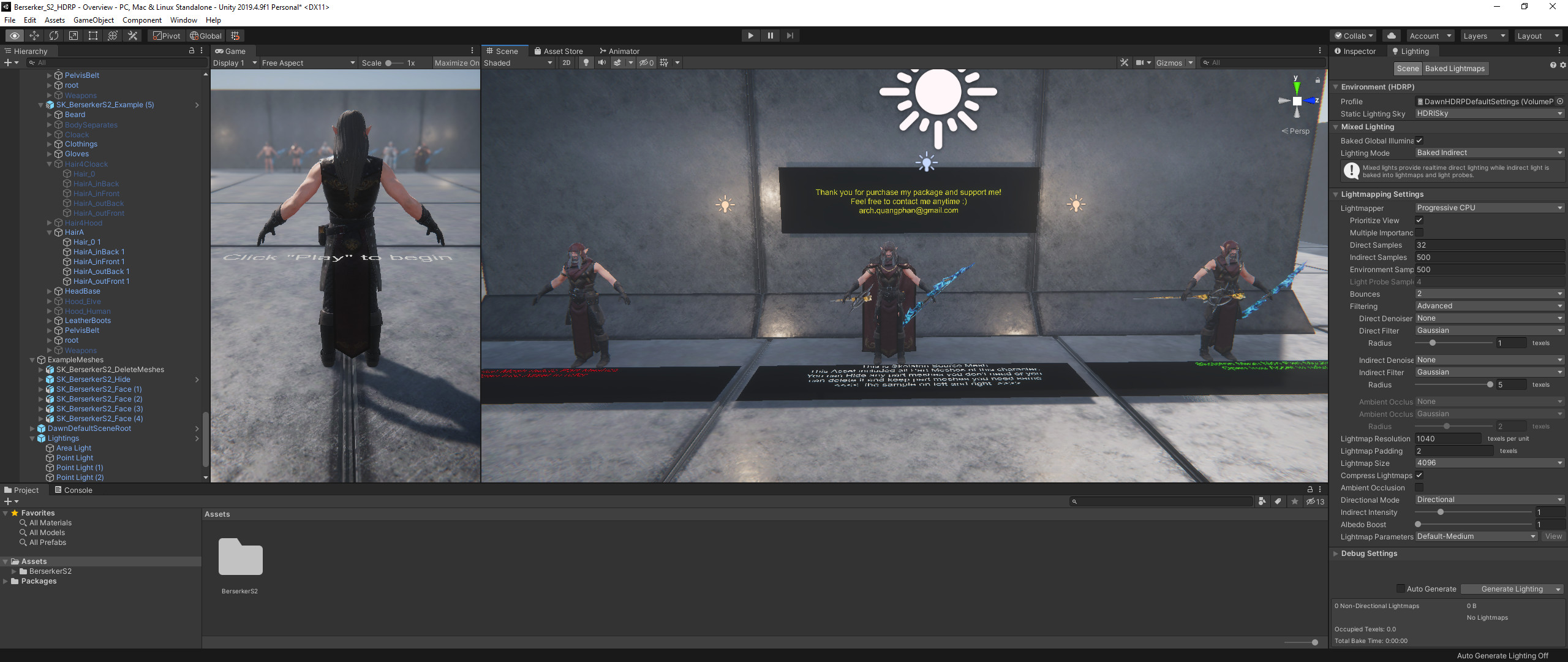Click Search by Label tag icon in Project
The width and height of the screenshot is (1568, 662).
[x=1278, y=501]
